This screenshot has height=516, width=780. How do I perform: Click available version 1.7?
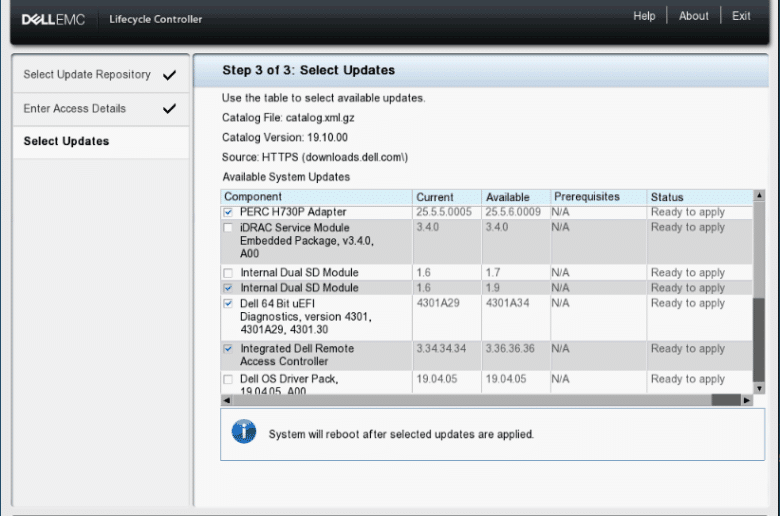click(x=492, y=273)
